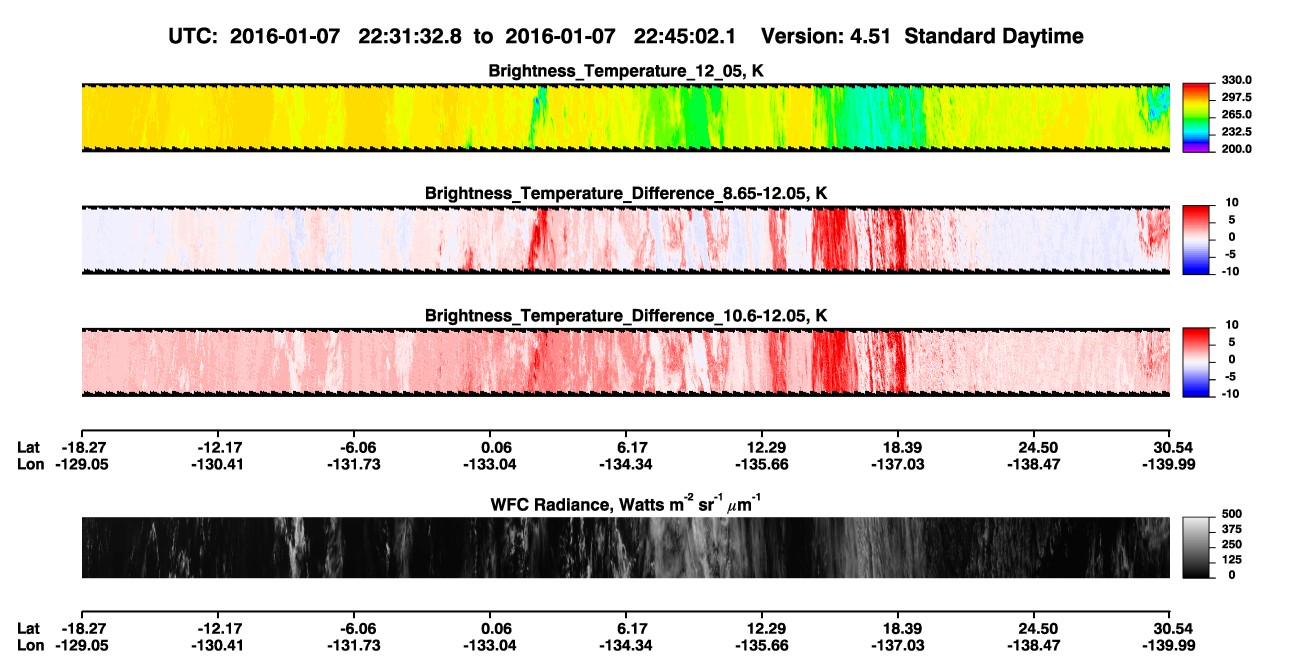Viewport: 1300px width, 667px height.
Task: Select the Brightness_Temperature_12_05 panel title
Action: pyautogui.click(x=626, y=71)
